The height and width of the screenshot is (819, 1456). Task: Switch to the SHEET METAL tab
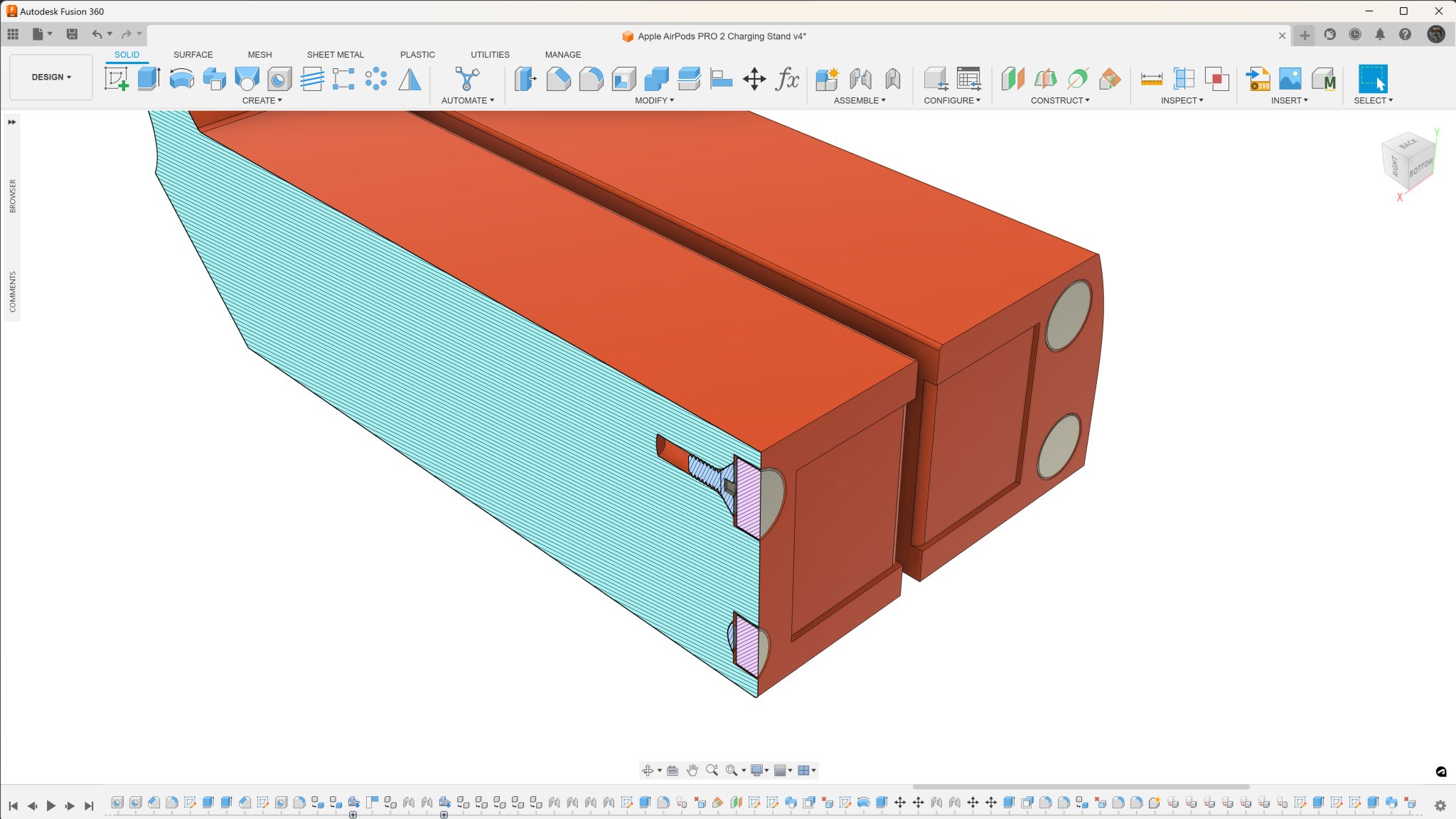pos(335,55)
